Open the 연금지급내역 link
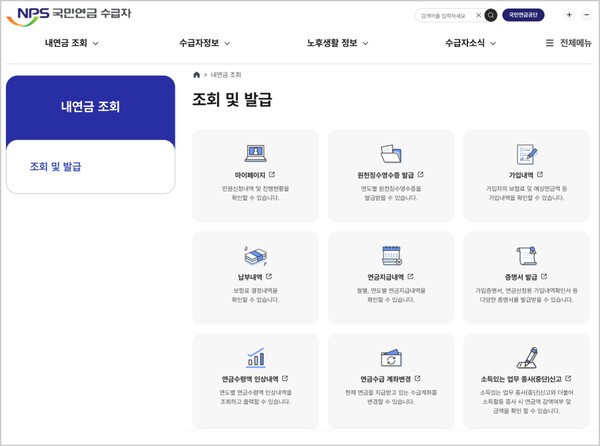This screenshot has height=446, width=600. pos(386,277)
